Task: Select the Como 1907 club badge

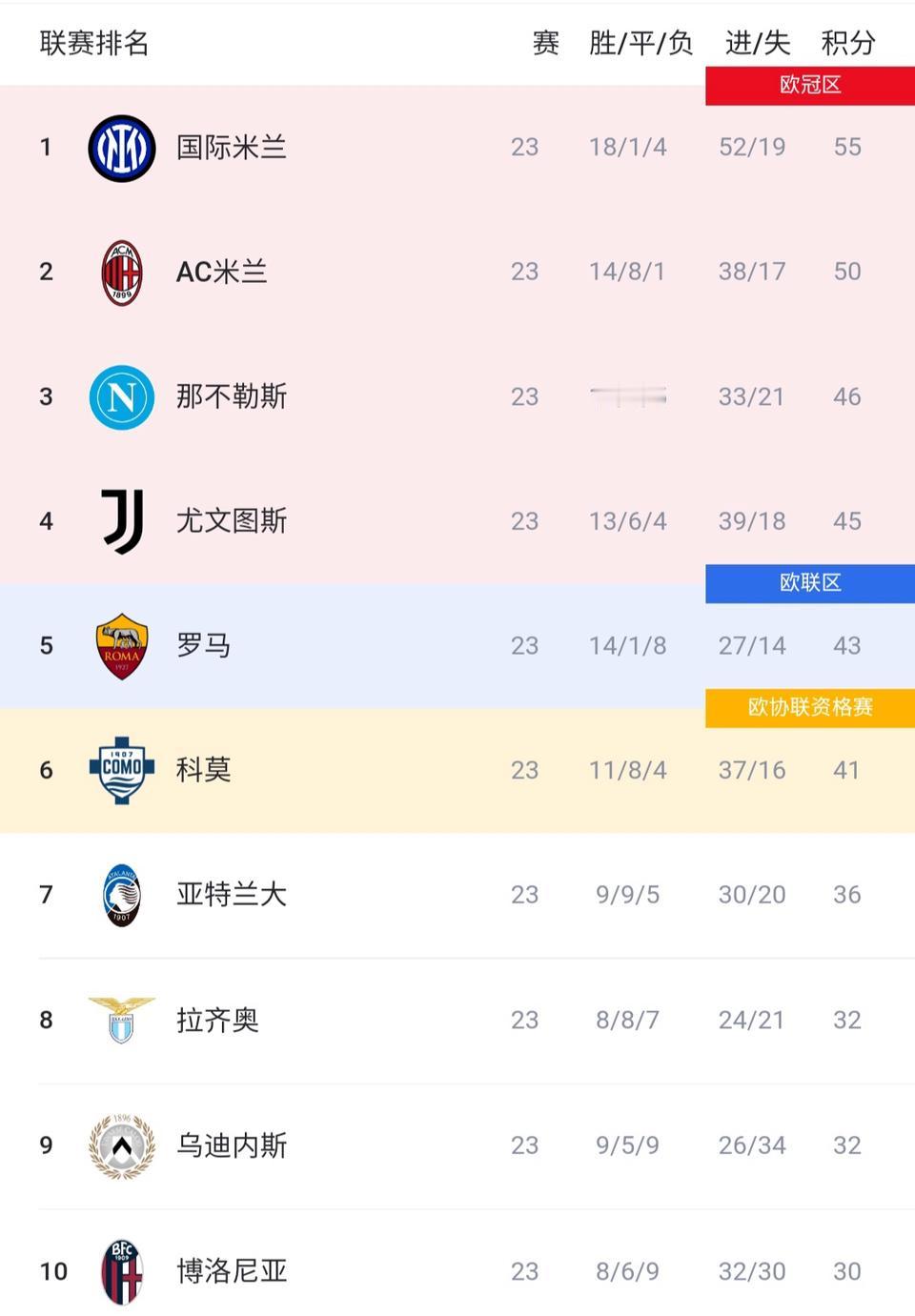Action: [121, 770]
